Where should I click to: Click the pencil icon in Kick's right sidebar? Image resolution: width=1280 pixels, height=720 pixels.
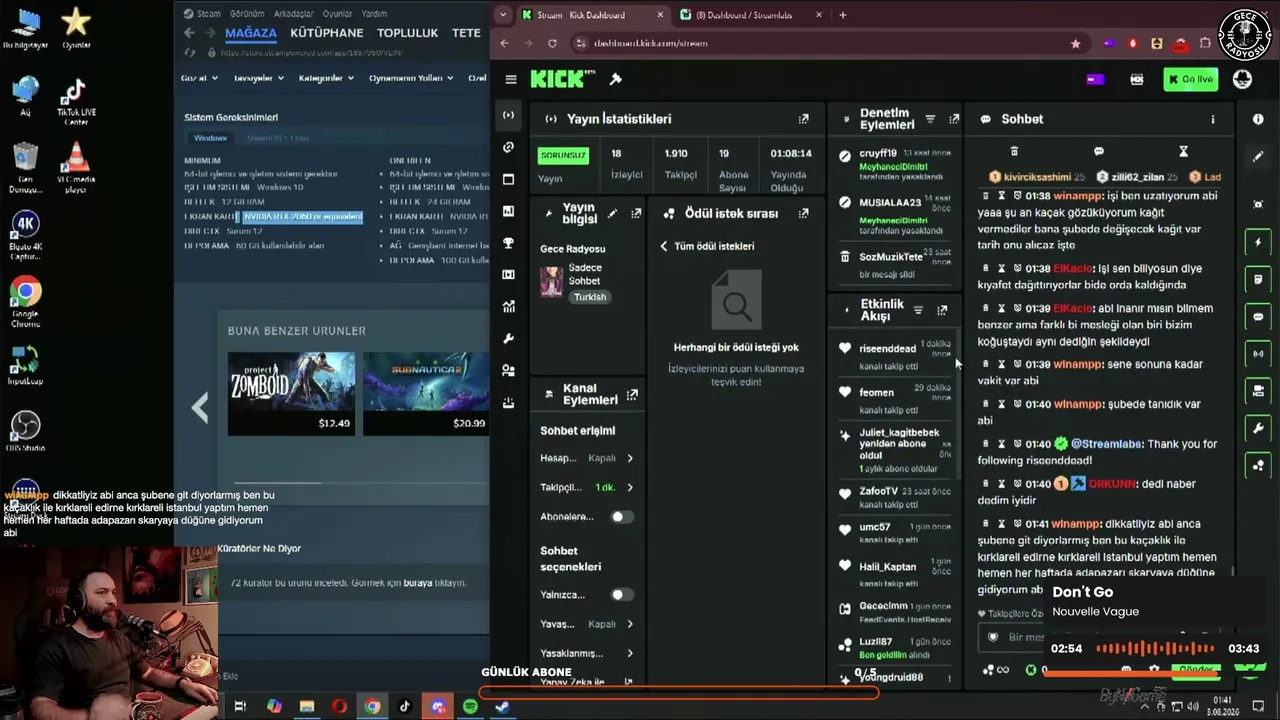pyautogui.click(x=1258, y=157)
